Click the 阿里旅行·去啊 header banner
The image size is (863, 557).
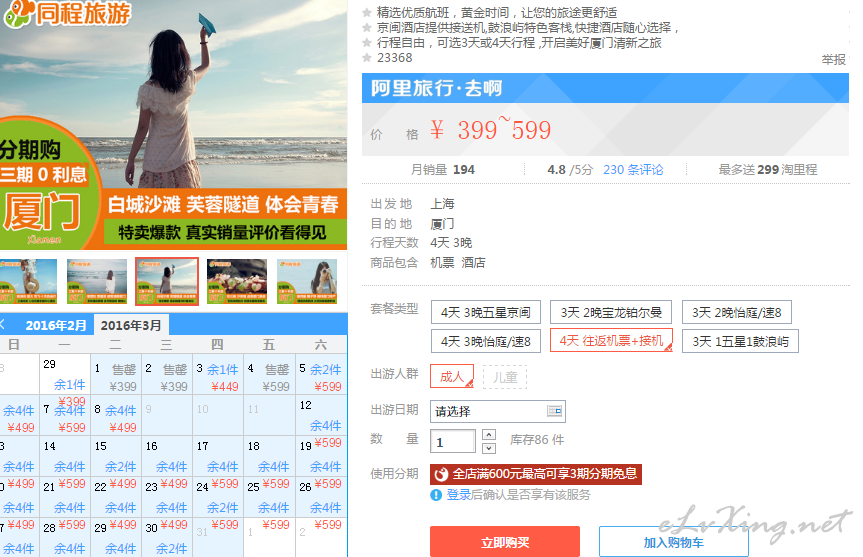pyautogui.click(x=605, y=88)
